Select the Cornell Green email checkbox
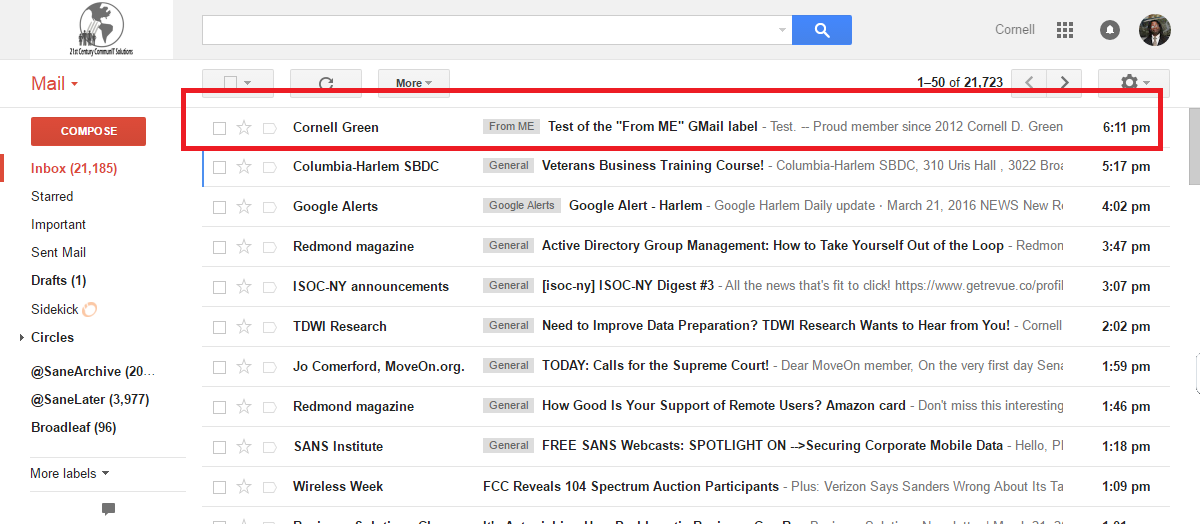This screenshot has width=1200, height=524. (219, 127)
